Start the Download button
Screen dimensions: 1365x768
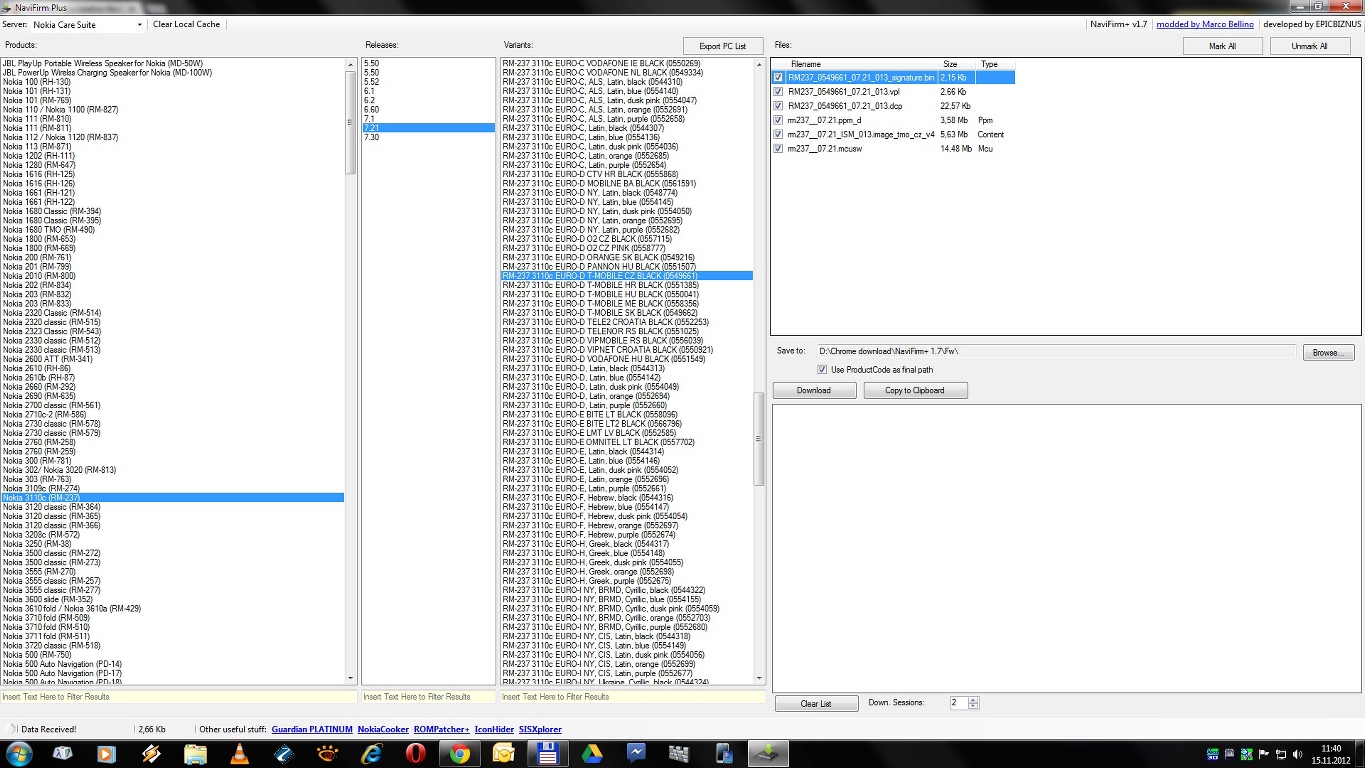(813, 390)
